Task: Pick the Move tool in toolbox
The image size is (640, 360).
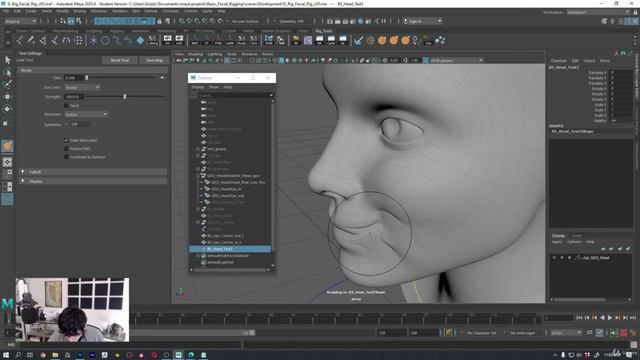Action: 7,97
